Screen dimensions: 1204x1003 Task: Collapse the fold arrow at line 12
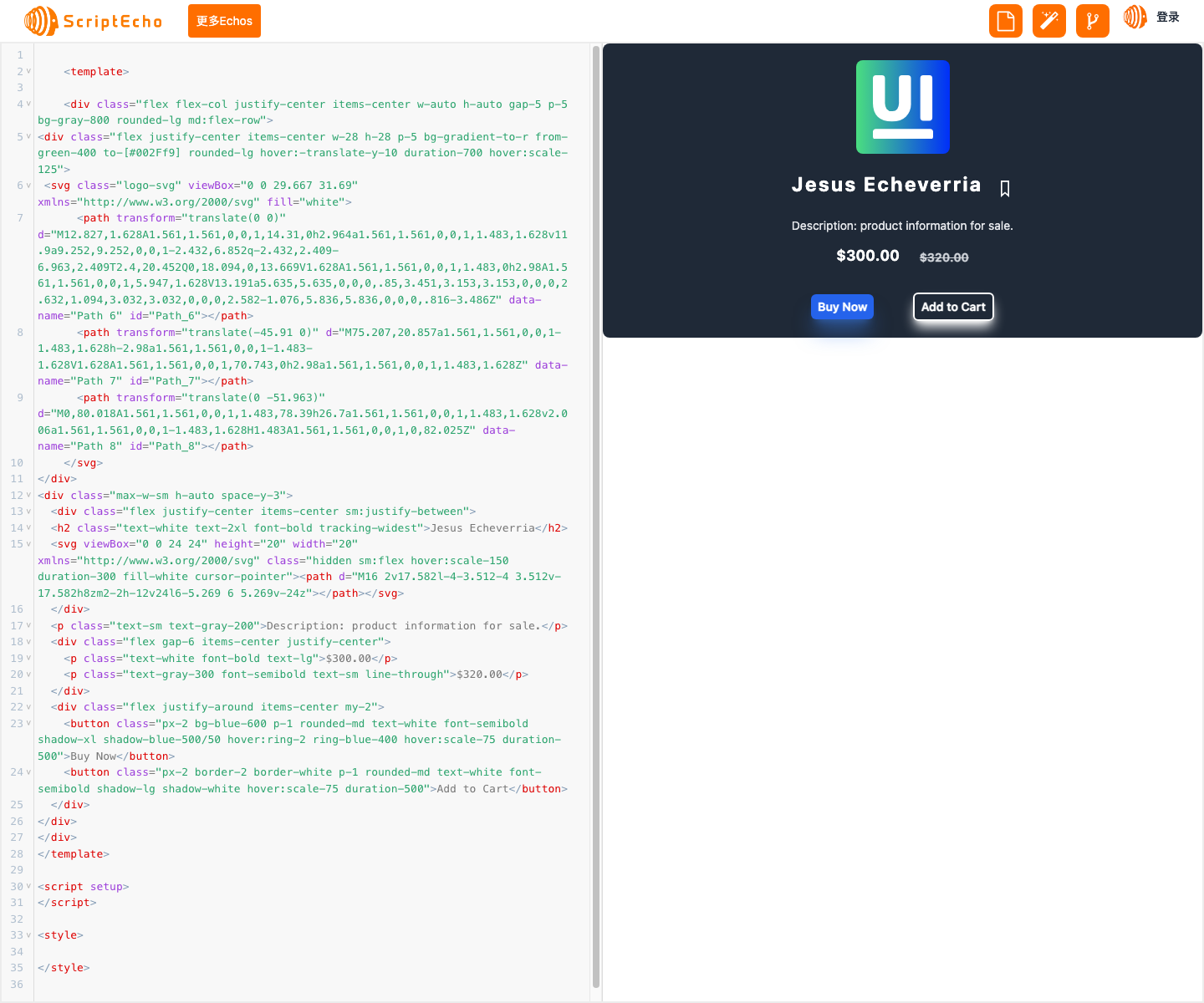28,495
